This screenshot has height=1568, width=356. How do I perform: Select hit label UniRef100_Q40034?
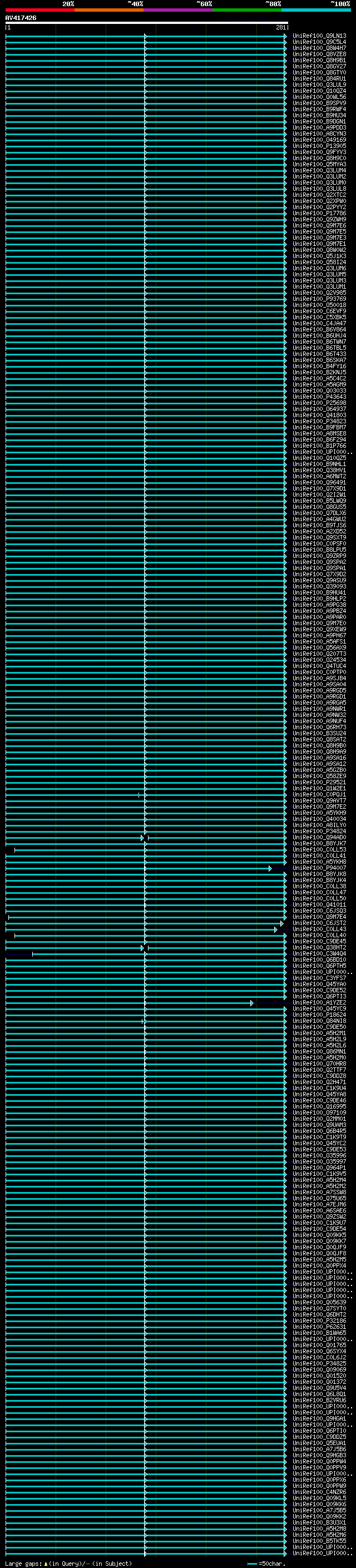point(319,819)
